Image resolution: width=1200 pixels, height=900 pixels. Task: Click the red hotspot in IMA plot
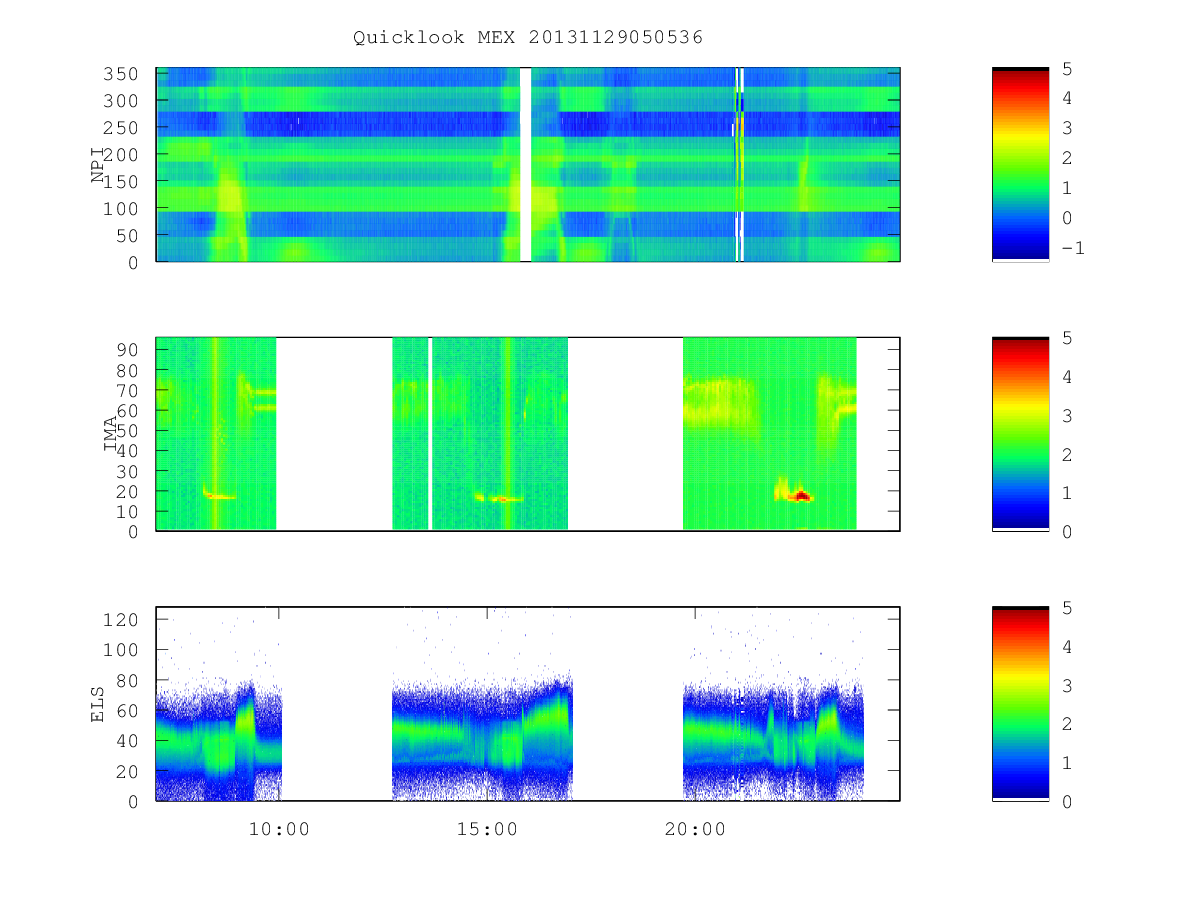(x=802, y=495)
